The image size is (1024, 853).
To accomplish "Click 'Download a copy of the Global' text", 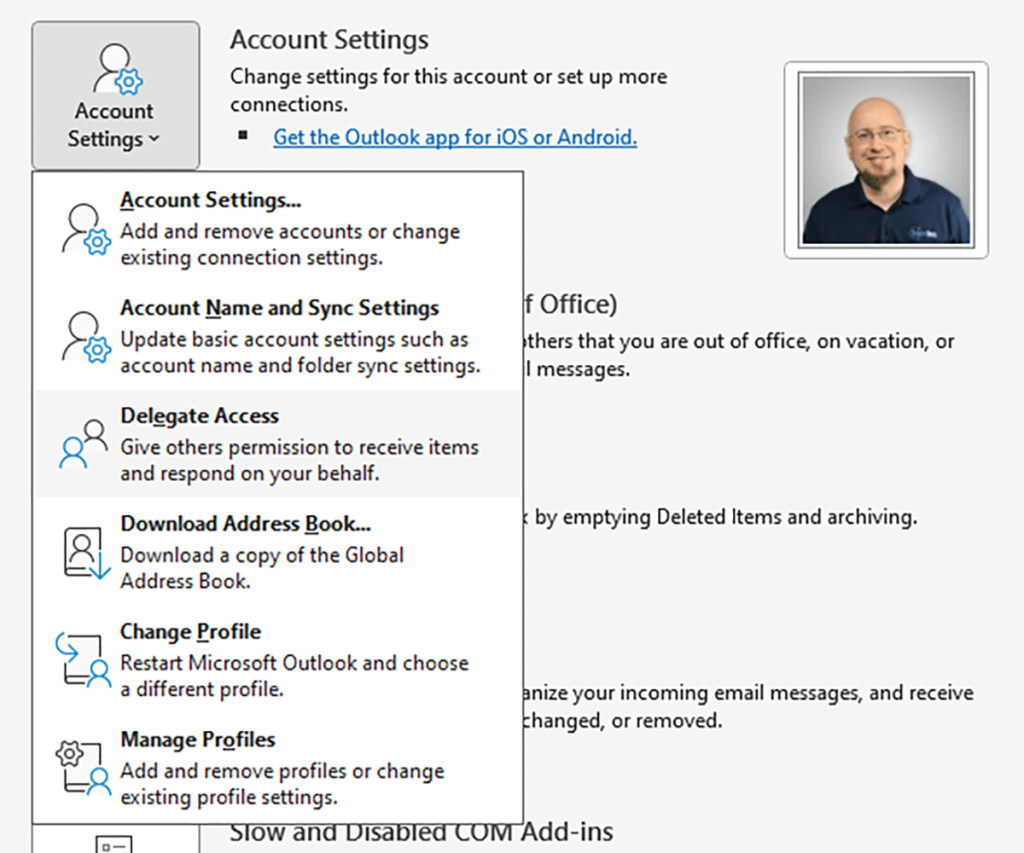I will pyautogui.click(x=262, y=555).
